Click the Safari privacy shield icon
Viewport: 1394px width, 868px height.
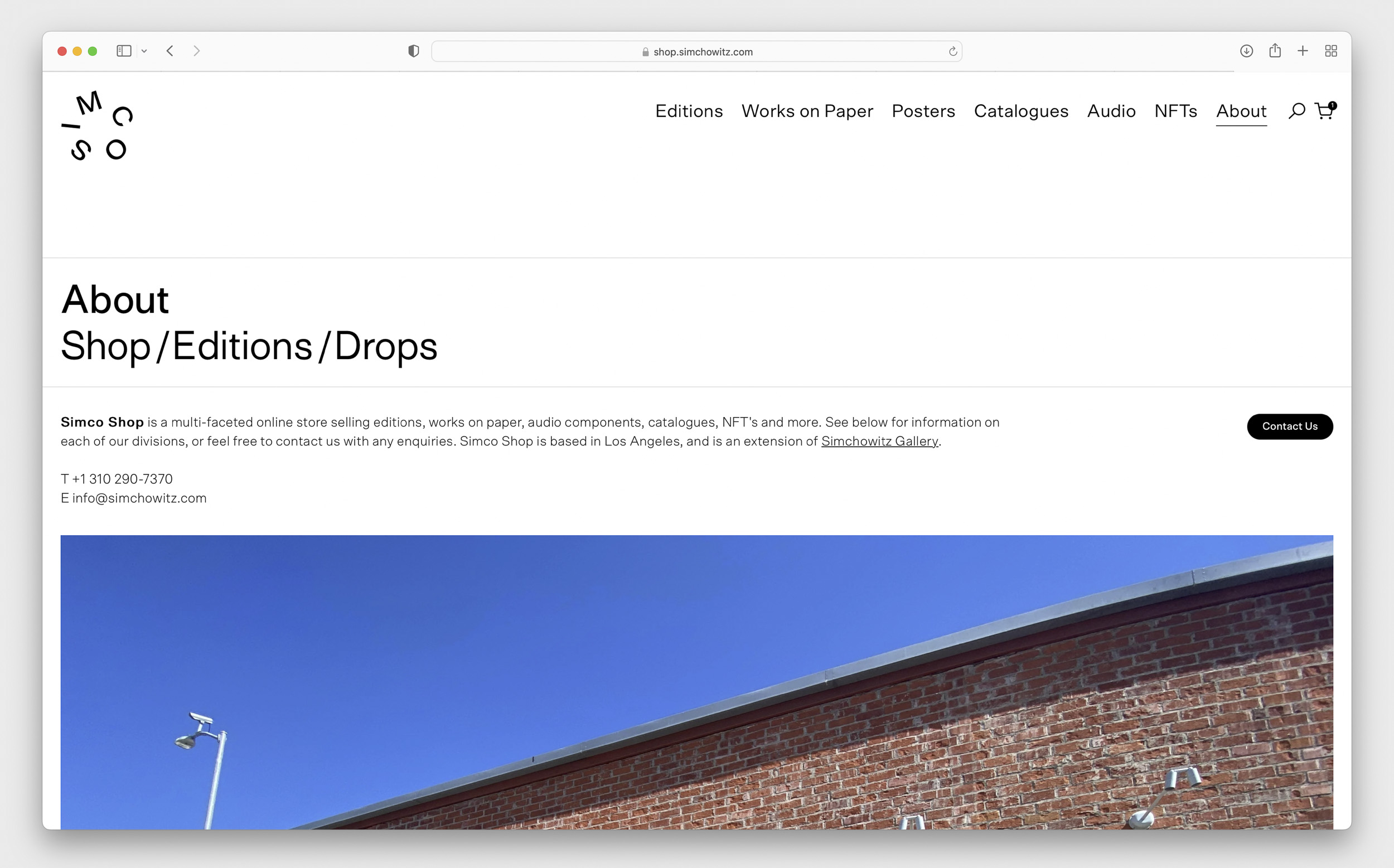coord(413,51)
